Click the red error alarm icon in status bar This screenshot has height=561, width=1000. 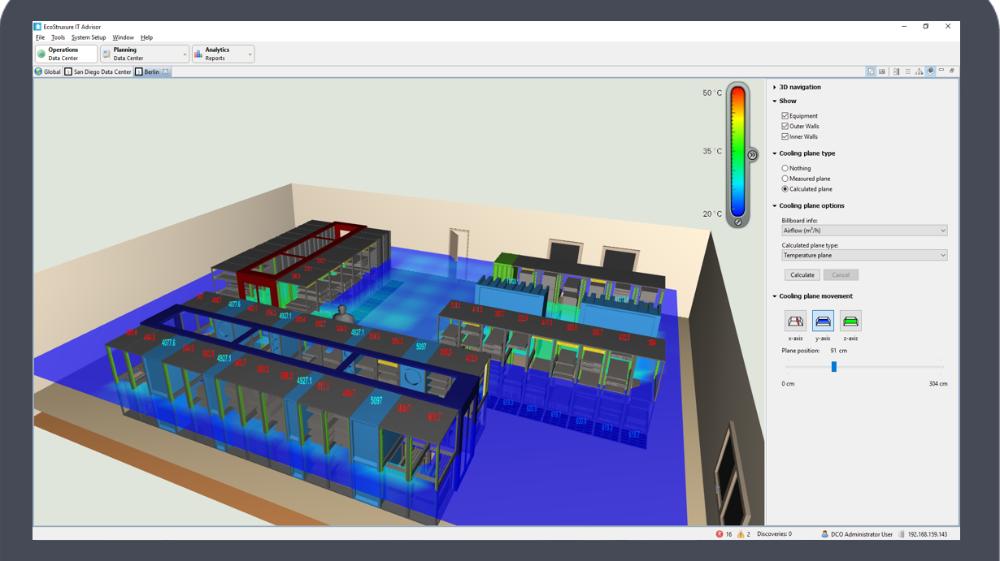pos(719,534)
